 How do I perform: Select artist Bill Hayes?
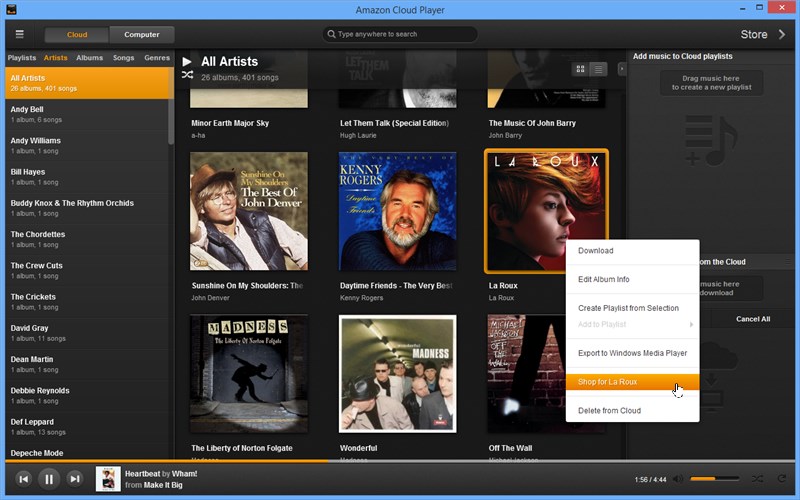[x=87, y=177]
